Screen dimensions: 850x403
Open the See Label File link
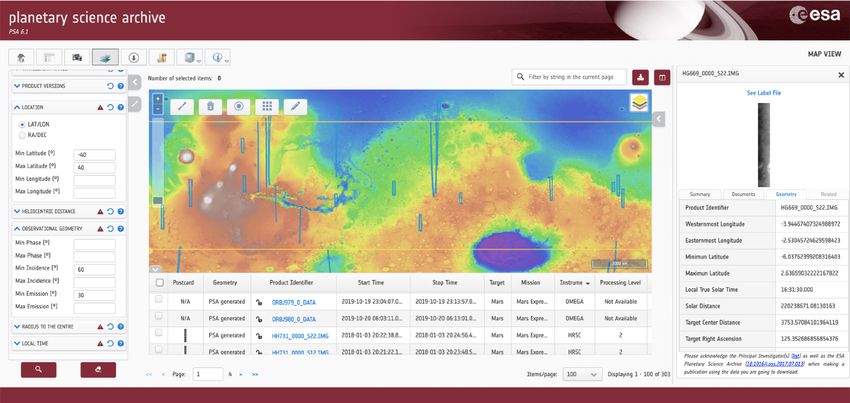point(763,93)
